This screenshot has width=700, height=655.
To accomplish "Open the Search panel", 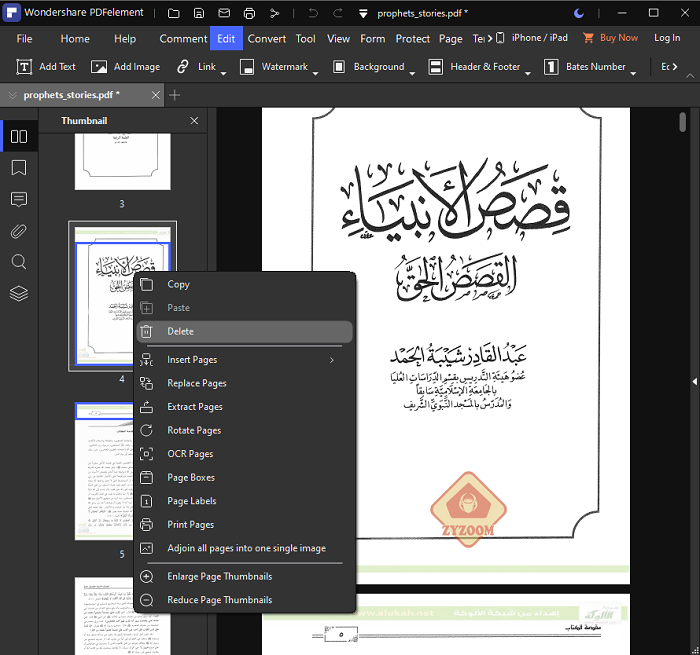I will (19, 262).
